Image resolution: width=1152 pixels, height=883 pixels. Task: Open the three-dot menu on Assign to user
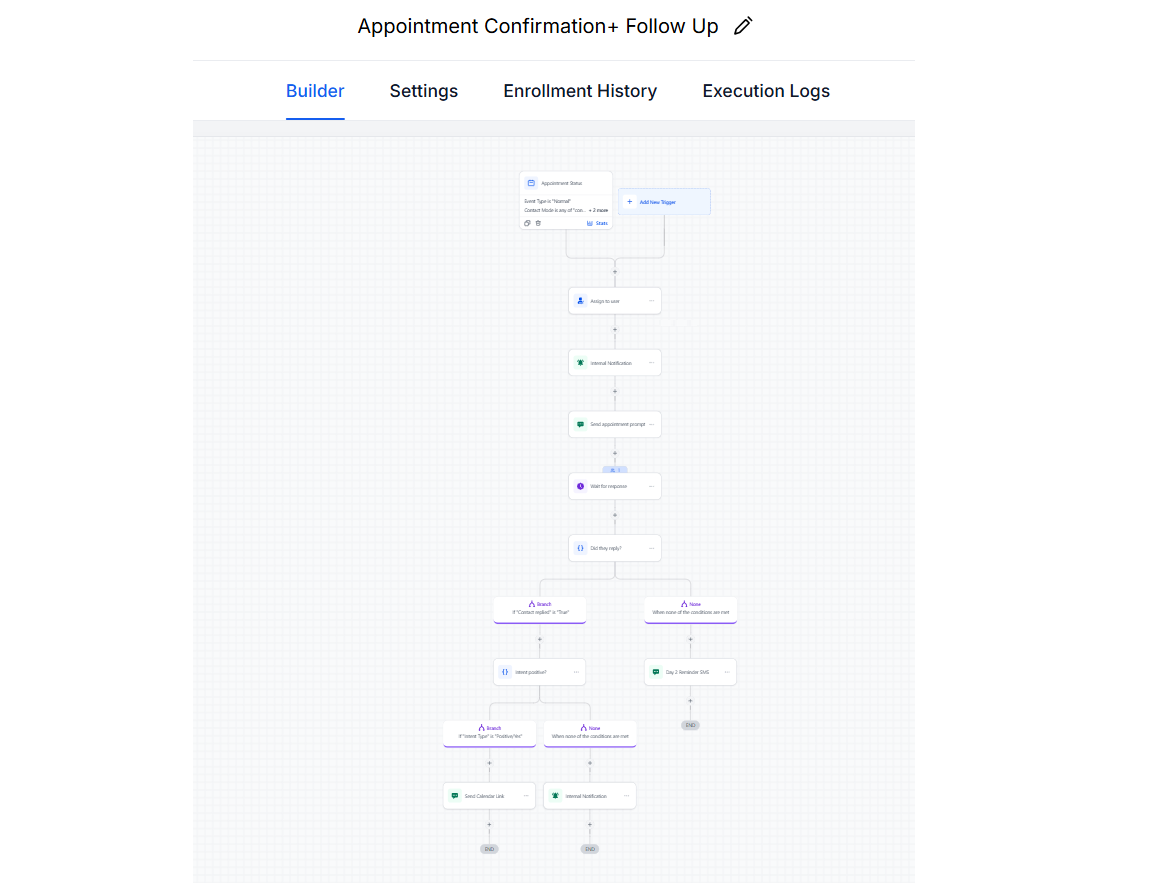point(652,300)
